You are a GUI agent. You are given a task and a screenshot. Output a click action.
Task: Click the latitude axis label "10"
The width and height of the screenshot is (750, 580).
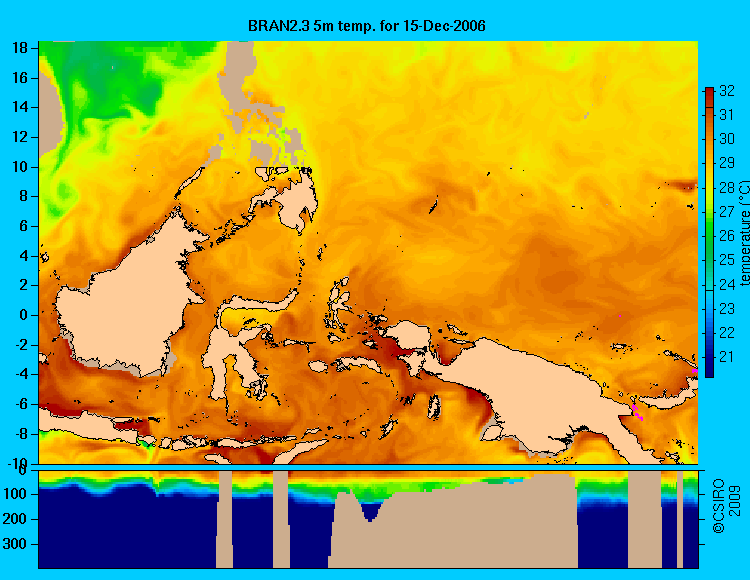[x=20, y=167]
